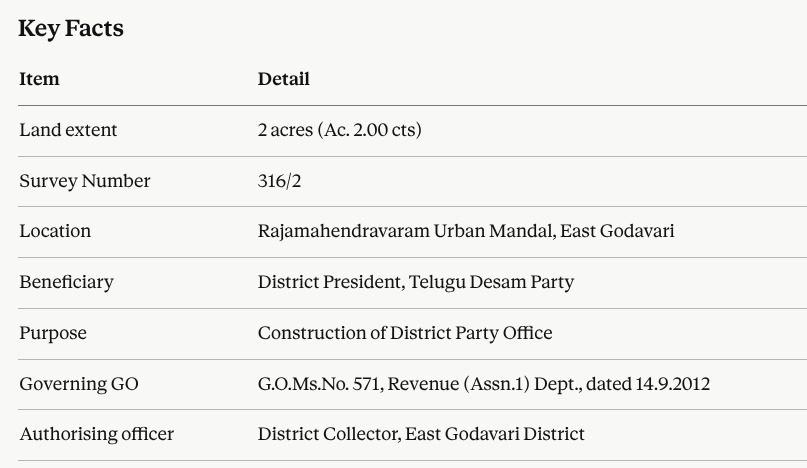This screenshot has height=468, width=807.
Task: Click the Key Facts heading
Action: click(71, 28)
